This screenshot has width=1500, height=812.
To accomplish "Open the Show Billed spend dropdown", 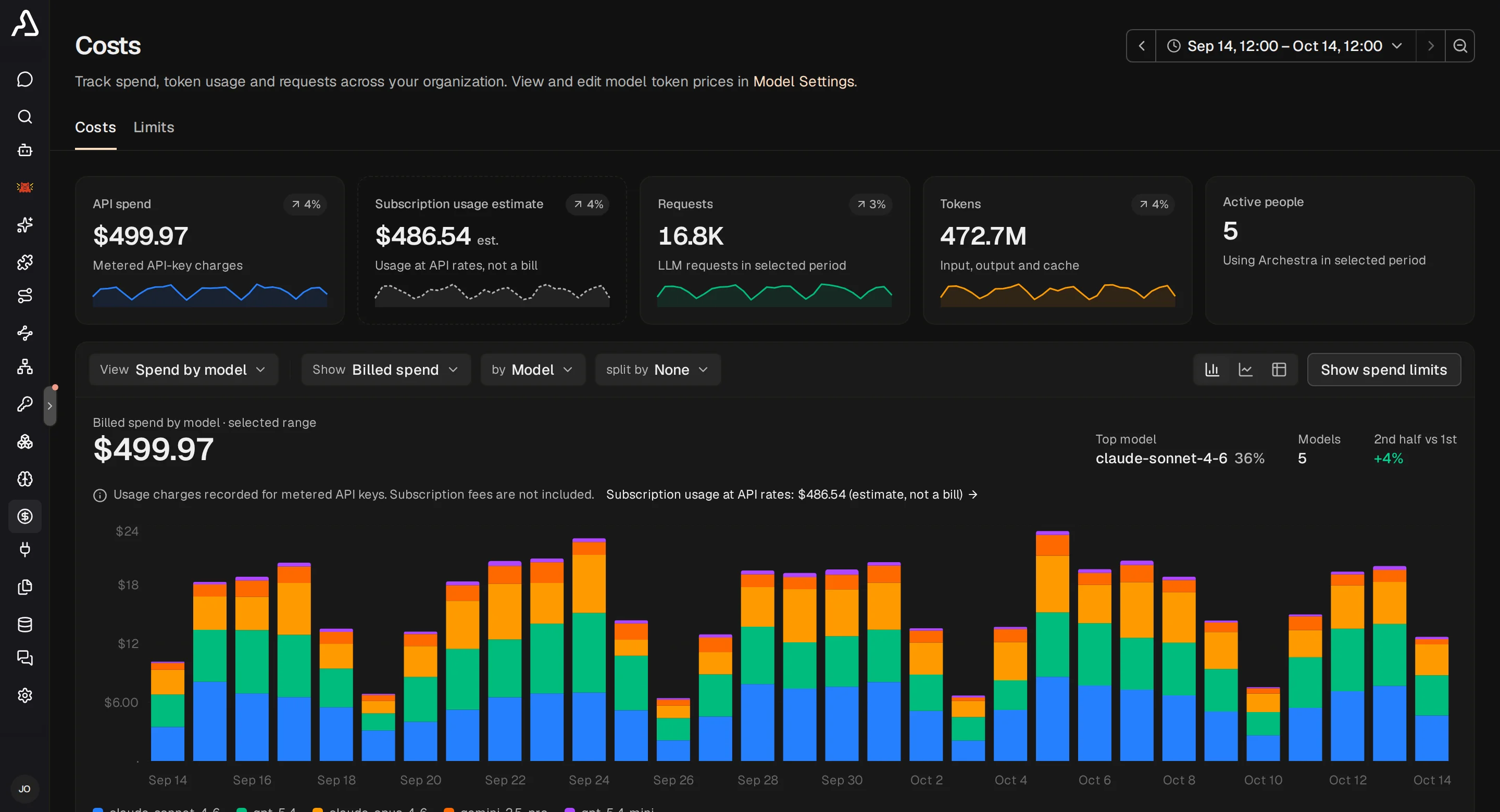I will (385, 370).
